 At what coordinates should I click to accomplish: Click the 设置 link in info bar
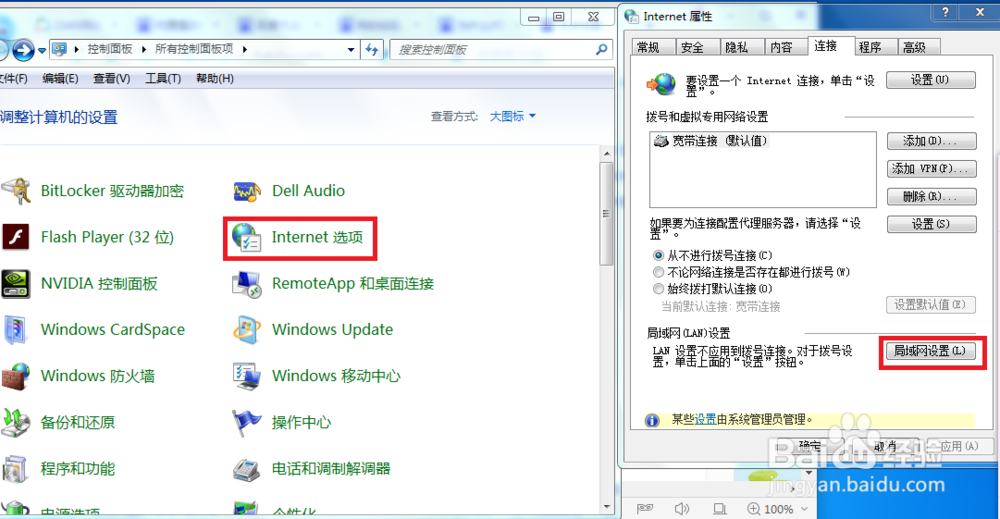pyautogui.click(x=705, y=420)
